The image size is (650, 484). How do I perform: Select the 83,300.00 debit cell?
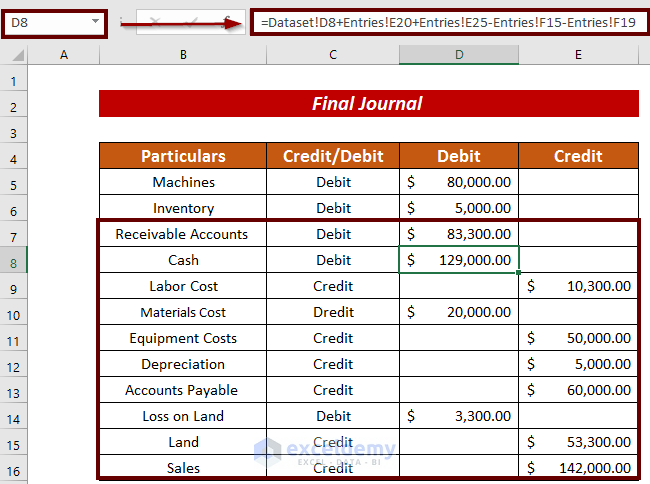(459, 234)
